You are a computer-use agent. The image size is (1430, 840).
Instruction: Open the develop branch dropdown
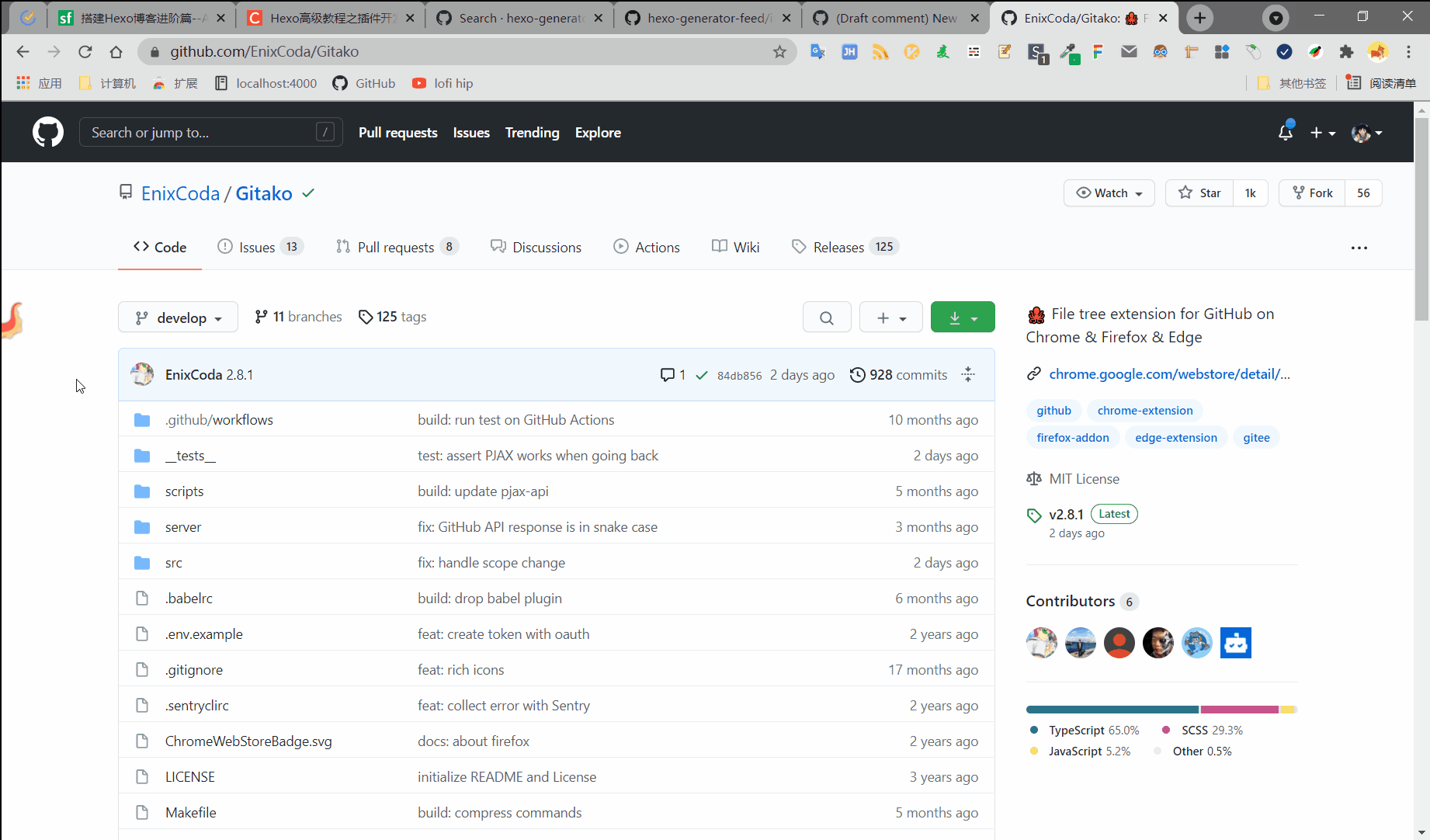point(178,317)
